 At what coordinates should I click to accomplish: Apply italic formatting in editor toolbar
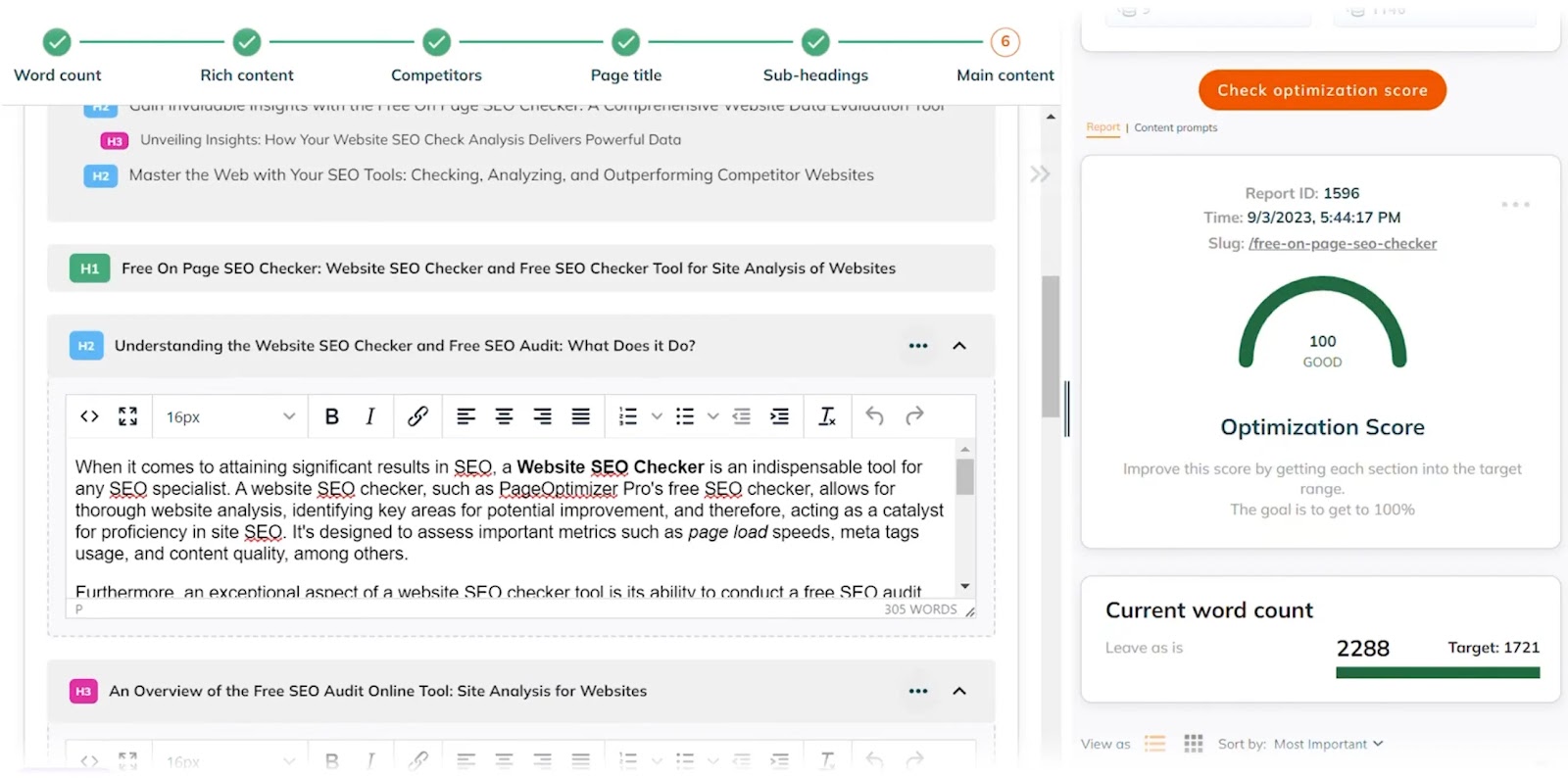(x=370, y=416)
